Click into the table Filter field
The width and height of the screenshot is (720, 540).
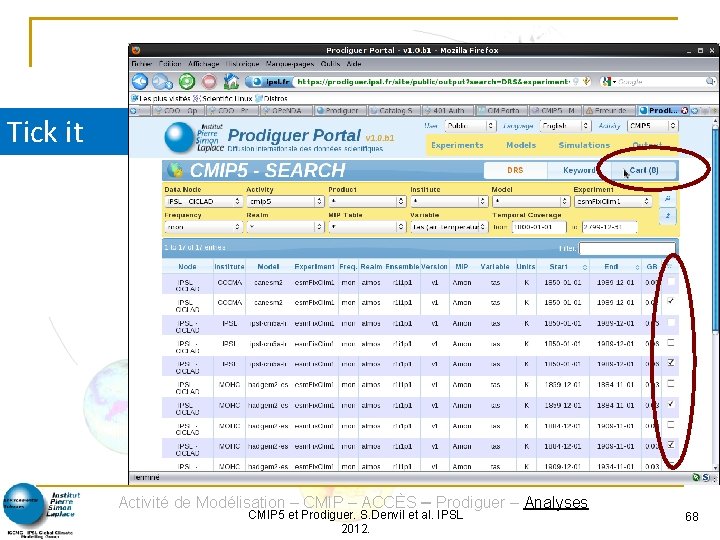tap(627, 248)
